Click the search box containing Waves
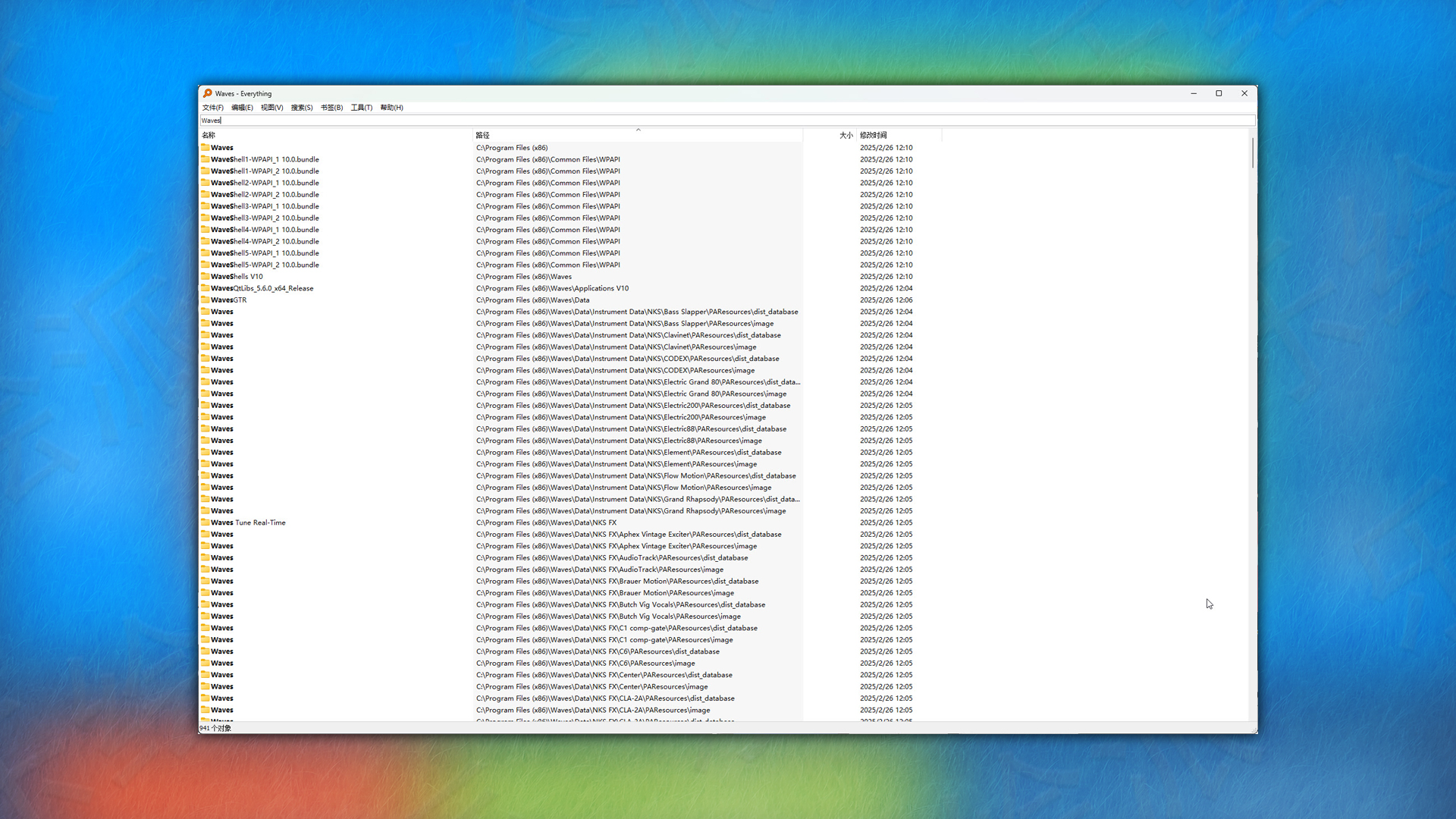This screenshot has width=1456, height=819. click(x=727, y=121)
